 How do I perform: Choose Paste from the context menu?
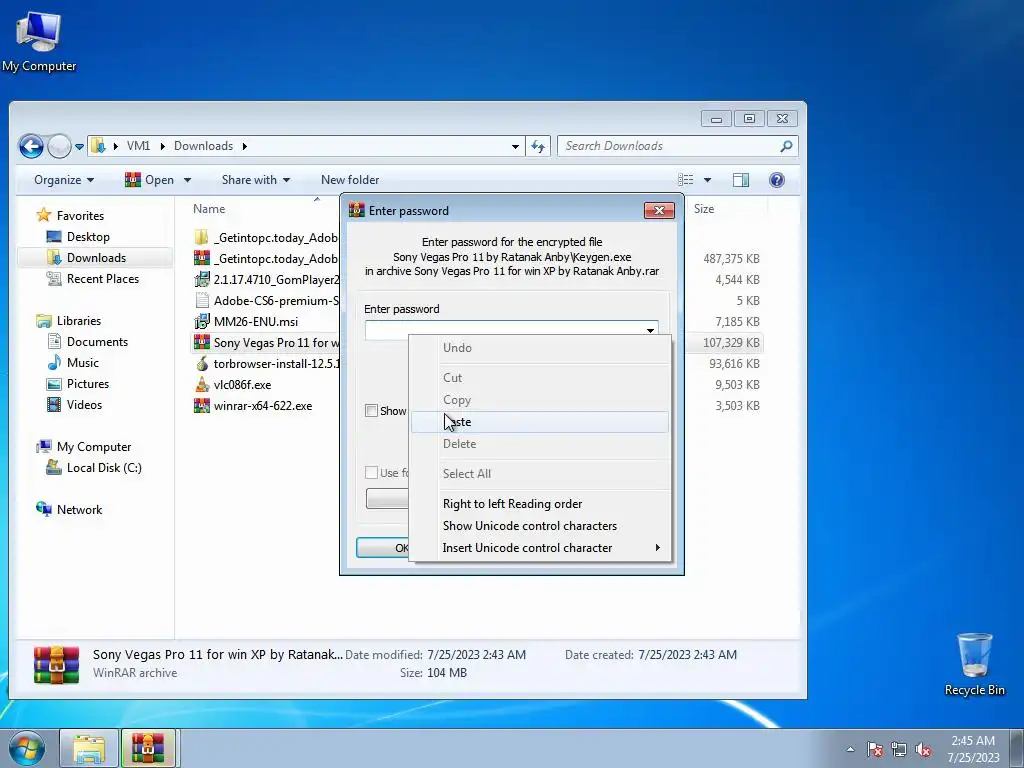tap(539, 422)
